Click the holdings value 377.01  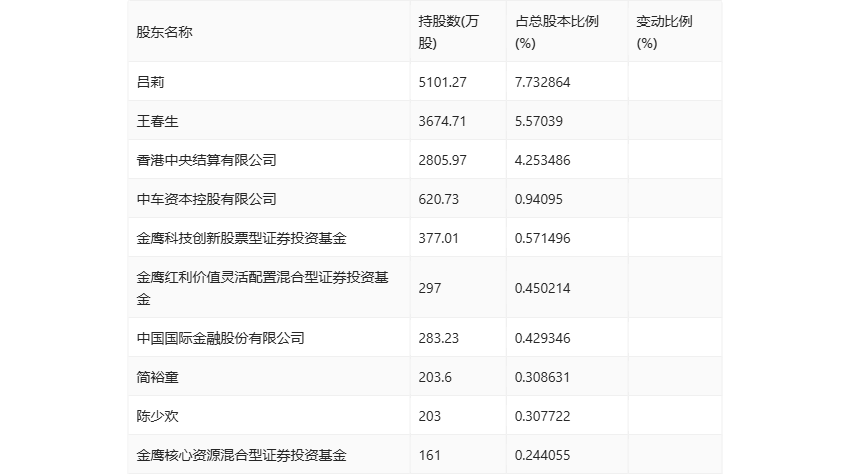439,238
